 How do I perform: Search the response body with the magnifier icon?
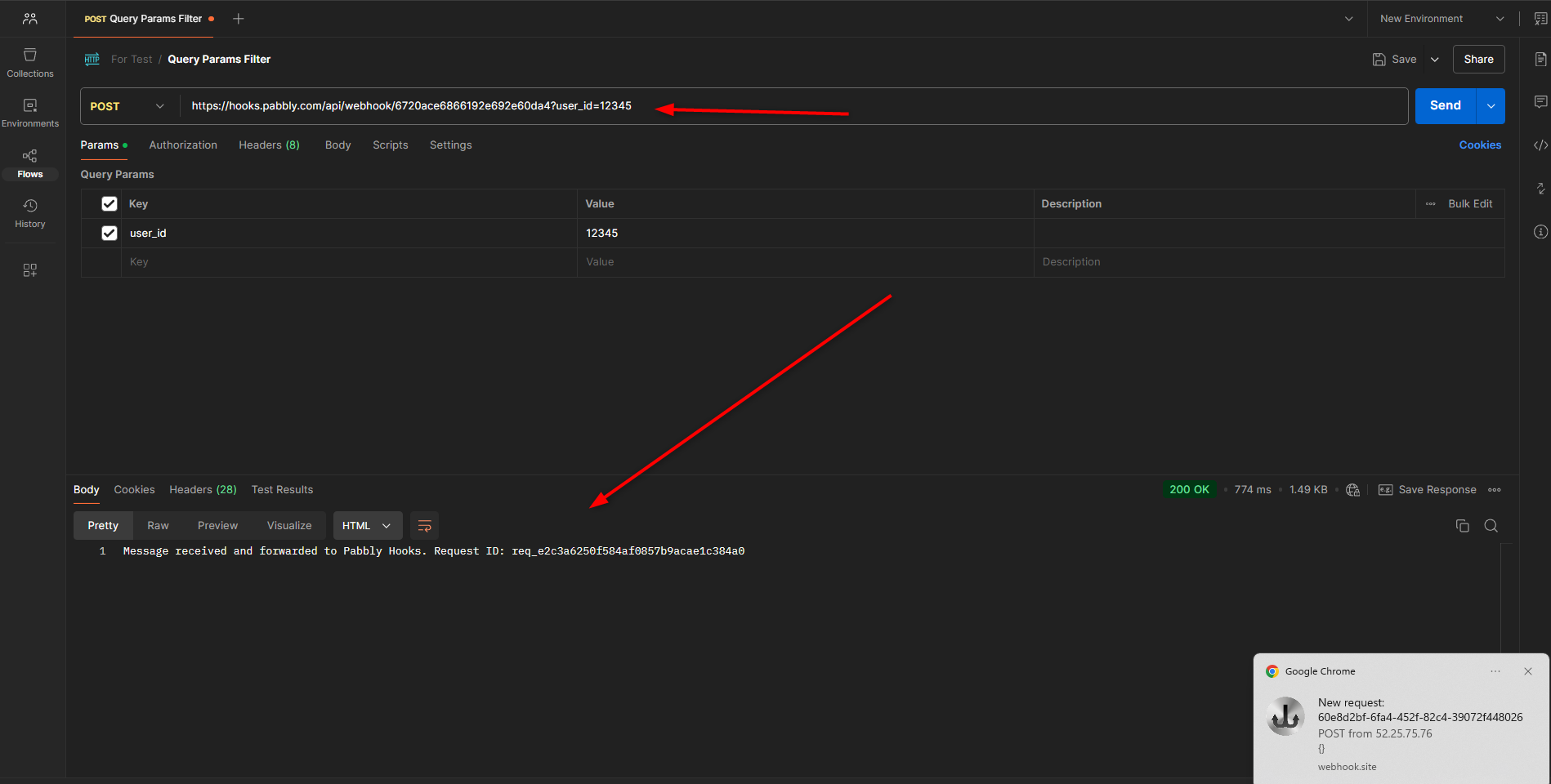click(x=1491, y=526)
